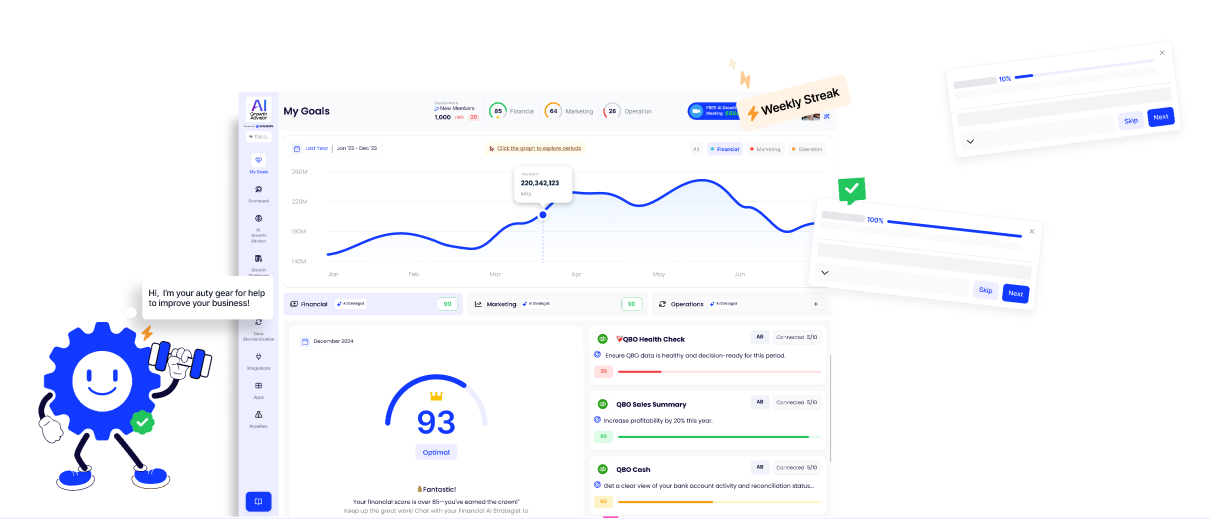Screen dimensions: 1210x519
Task: Open the Apps grid icon
Action: point(258,385)
